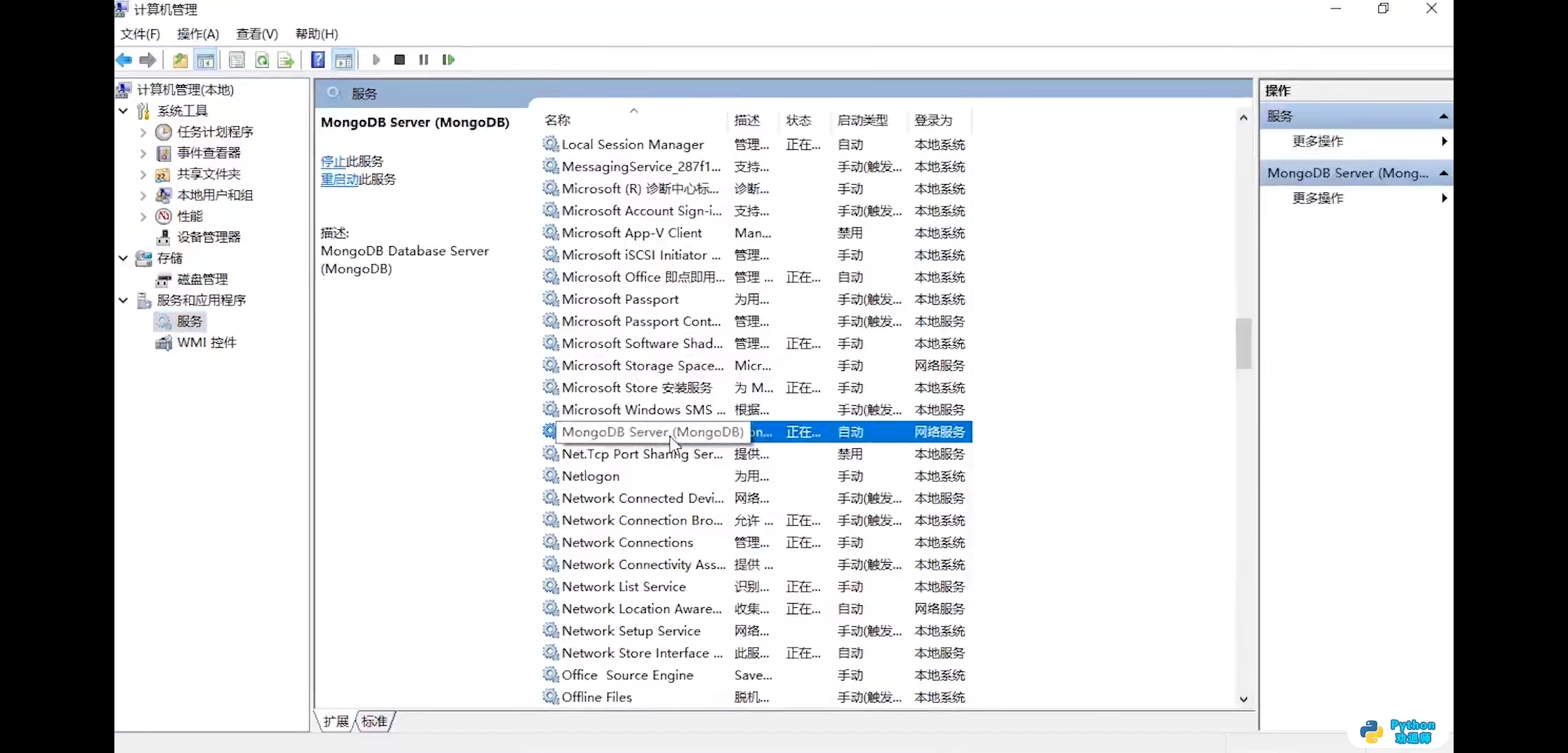Collapse the 系统工具 tree node
Image resolution: width=1568 pixels, height=753 pixels.
point(123,111)
